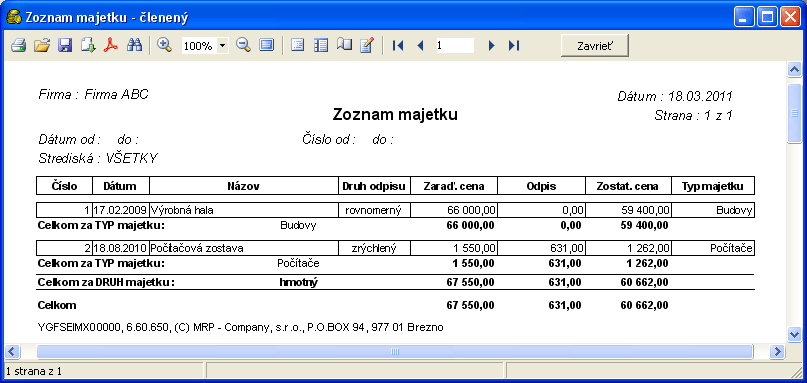The image size is (807, 383).
Task: Toggle the report outline panel icon
Action: click(x=297, y=45)
